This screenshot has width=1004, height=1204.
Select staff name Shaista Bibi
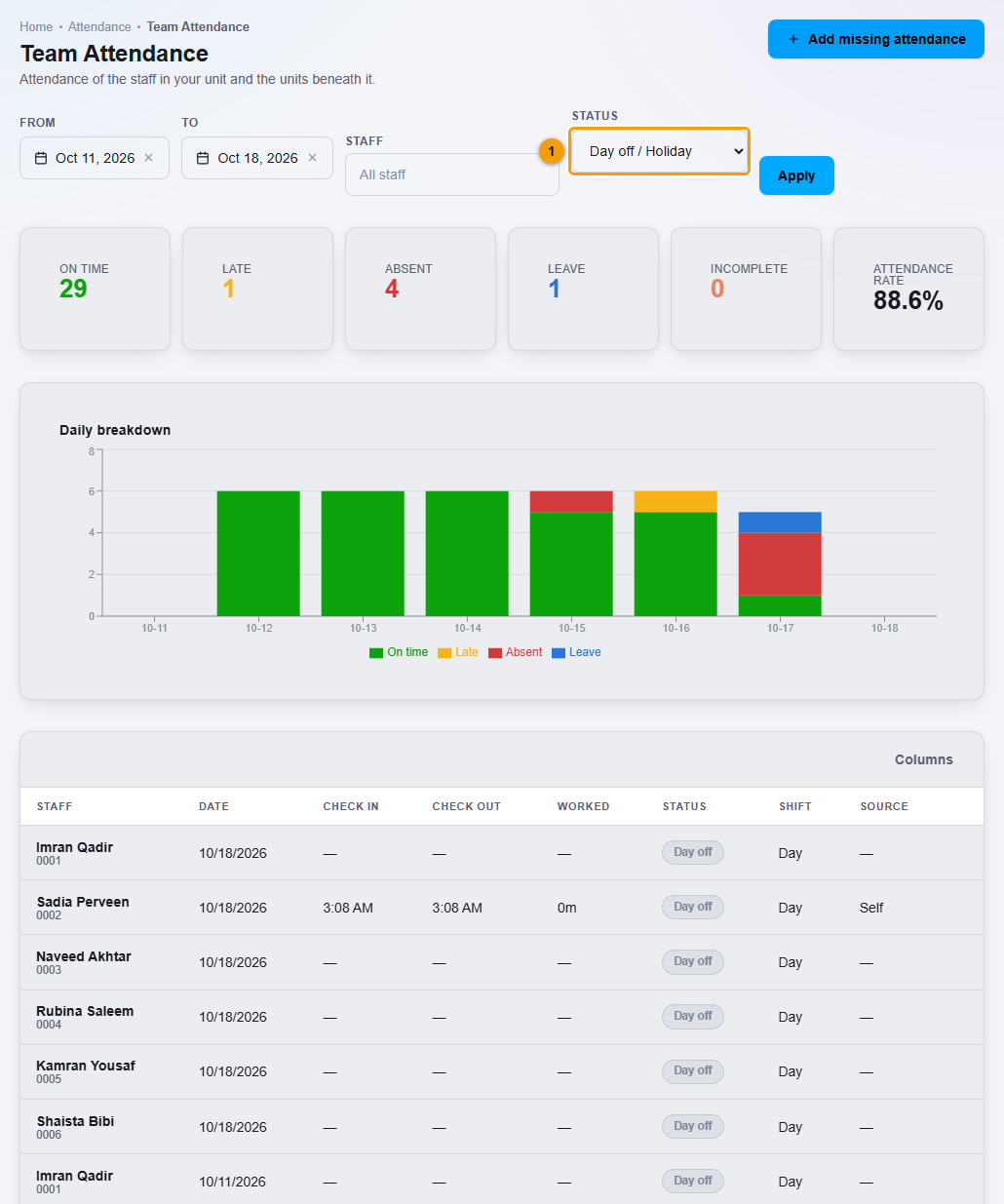[75, 1121]
